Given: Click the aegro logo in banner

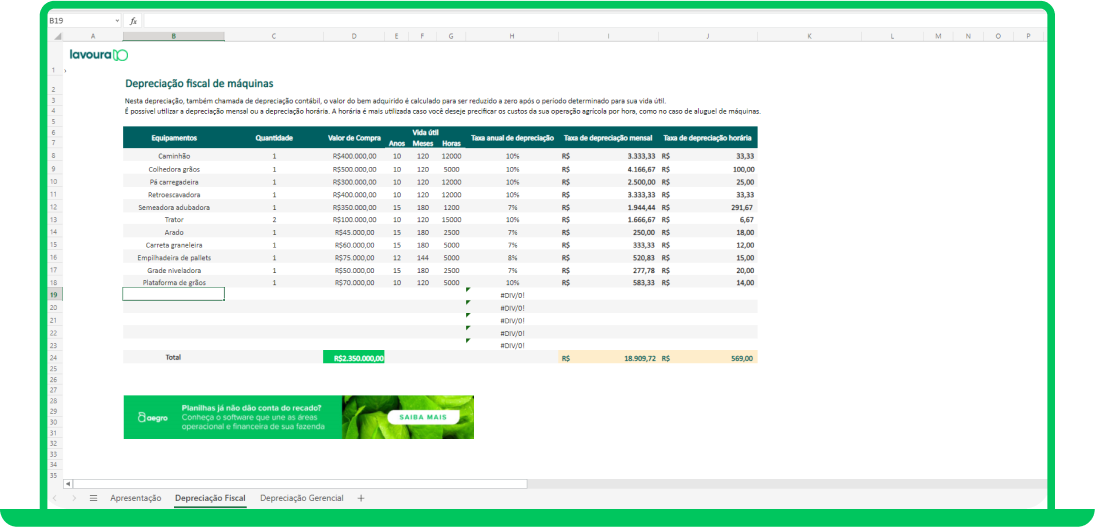Looking at the screenshot, I should click(x=152, y=417).
